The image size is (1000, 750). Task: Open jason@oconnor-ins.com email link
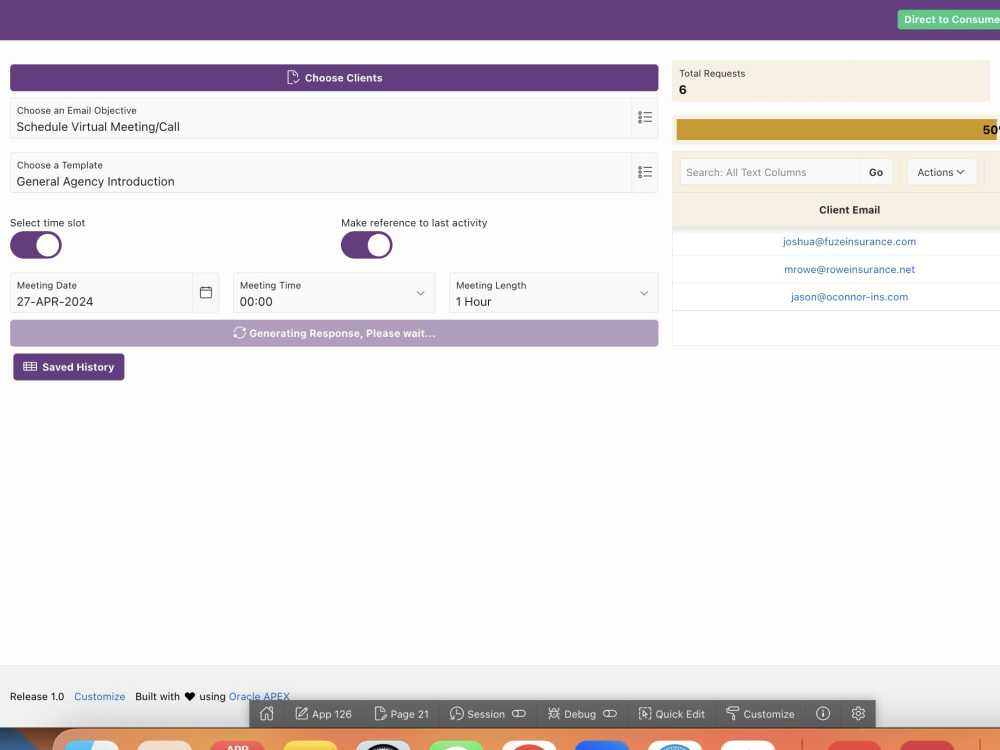(849, 297)
